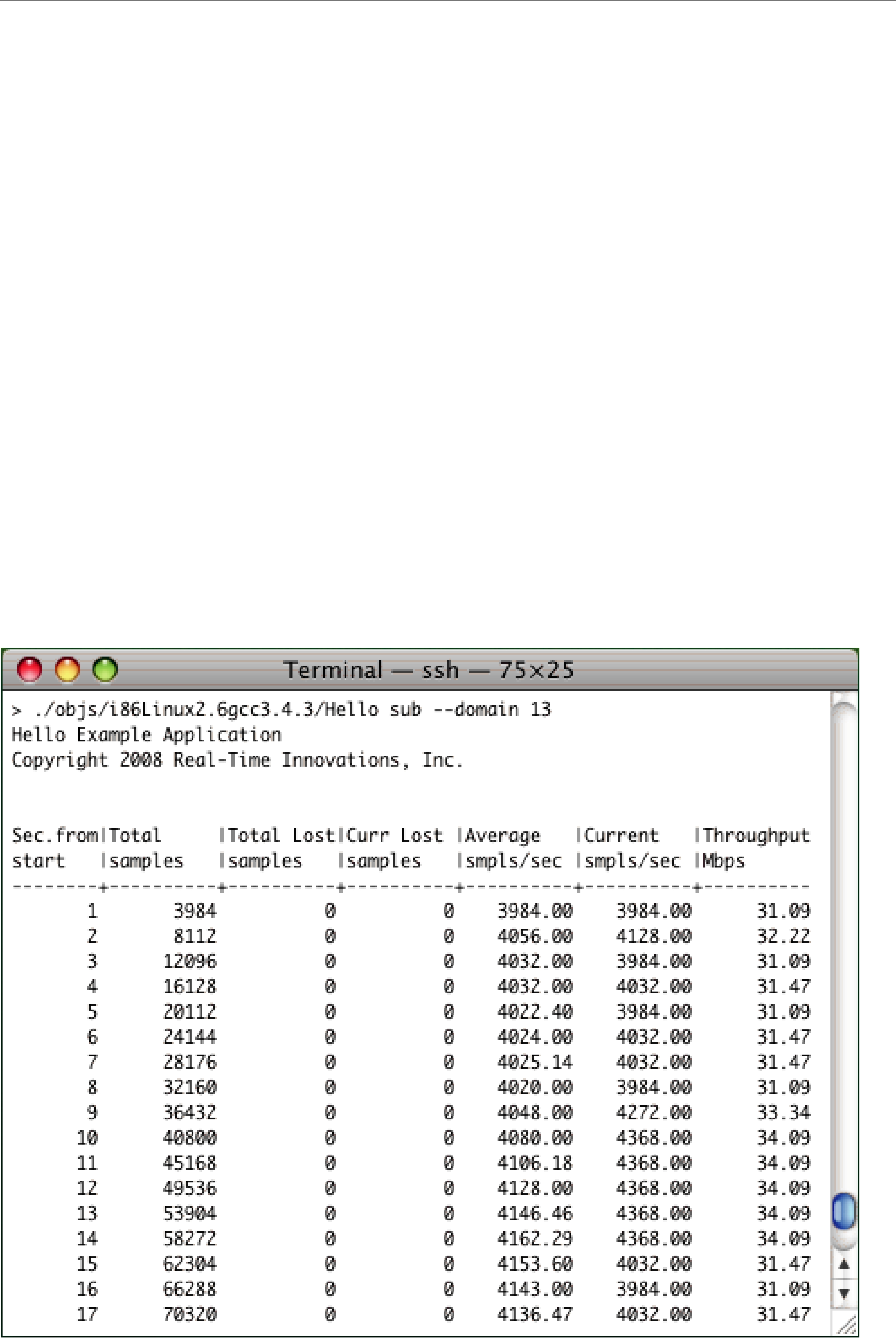The width and height of the screenshot is (896, 1339).
Task: Close the Terminal window with red button
Action: pos(29,670)
